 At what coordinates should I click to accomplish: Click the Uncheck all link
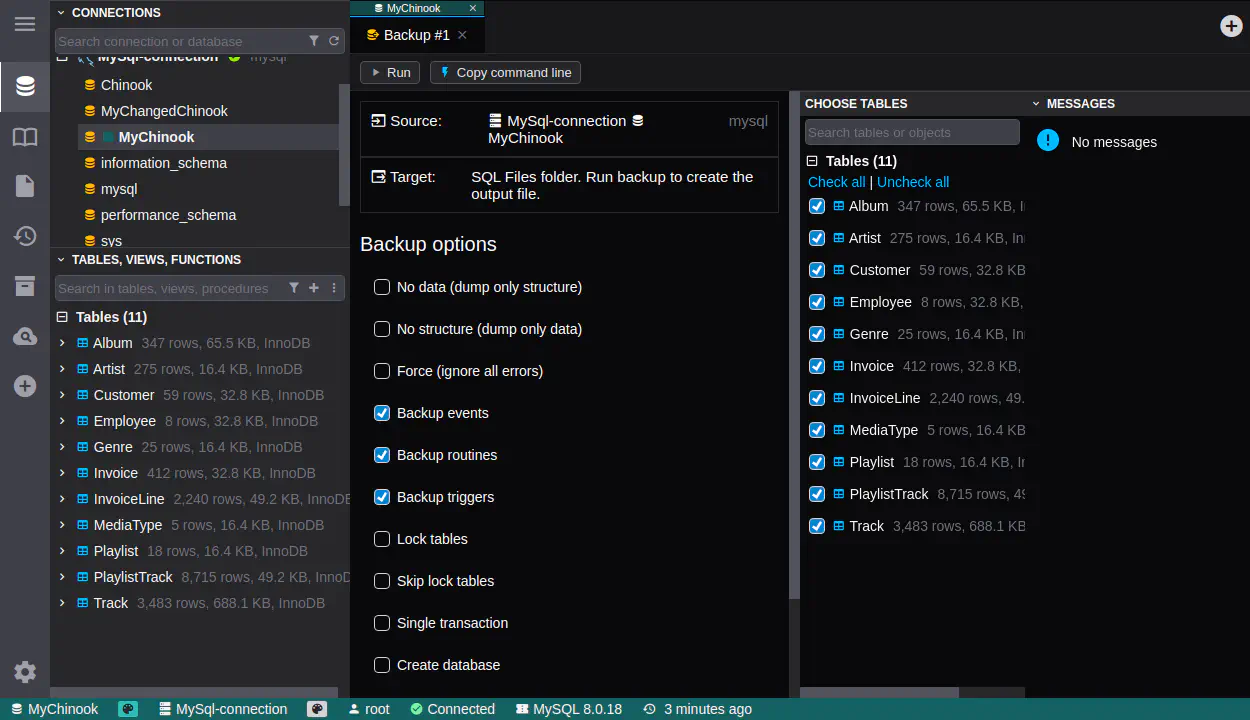point(912,182)
